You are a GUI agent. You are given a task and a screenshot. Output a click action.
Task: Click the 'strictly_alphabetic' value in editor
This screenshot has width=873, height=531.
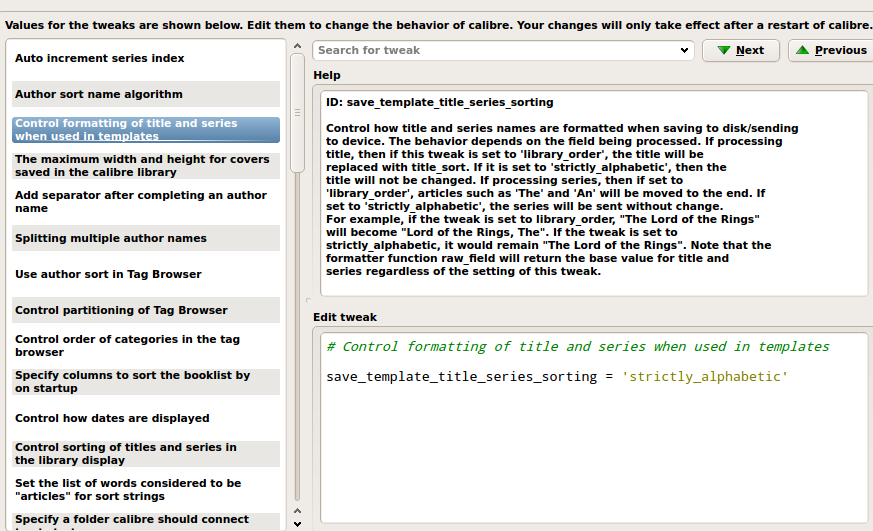coord(704,377)
